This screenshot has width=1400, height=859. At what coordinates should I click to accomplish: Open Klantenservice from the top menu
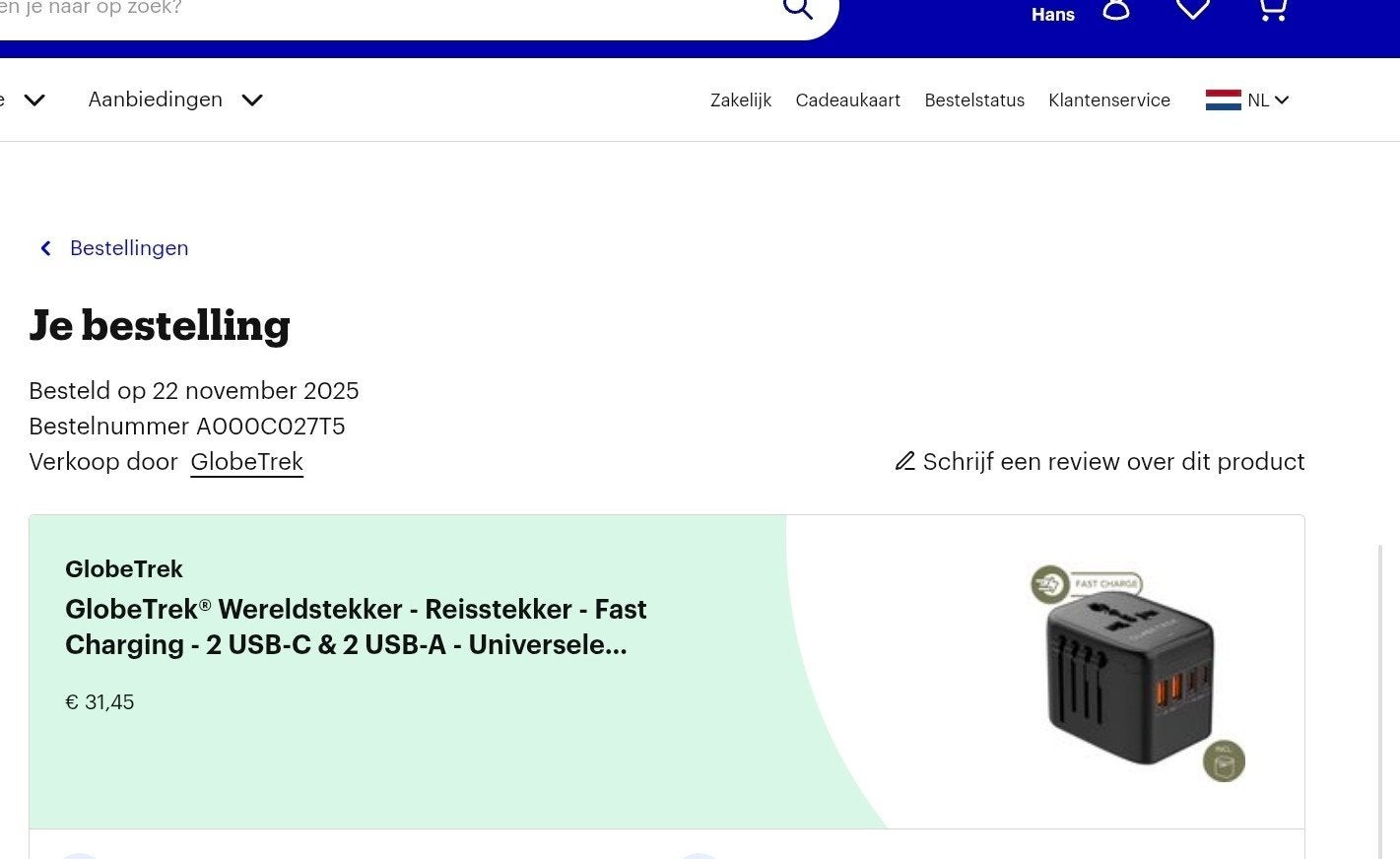[x=1109, y=100]
